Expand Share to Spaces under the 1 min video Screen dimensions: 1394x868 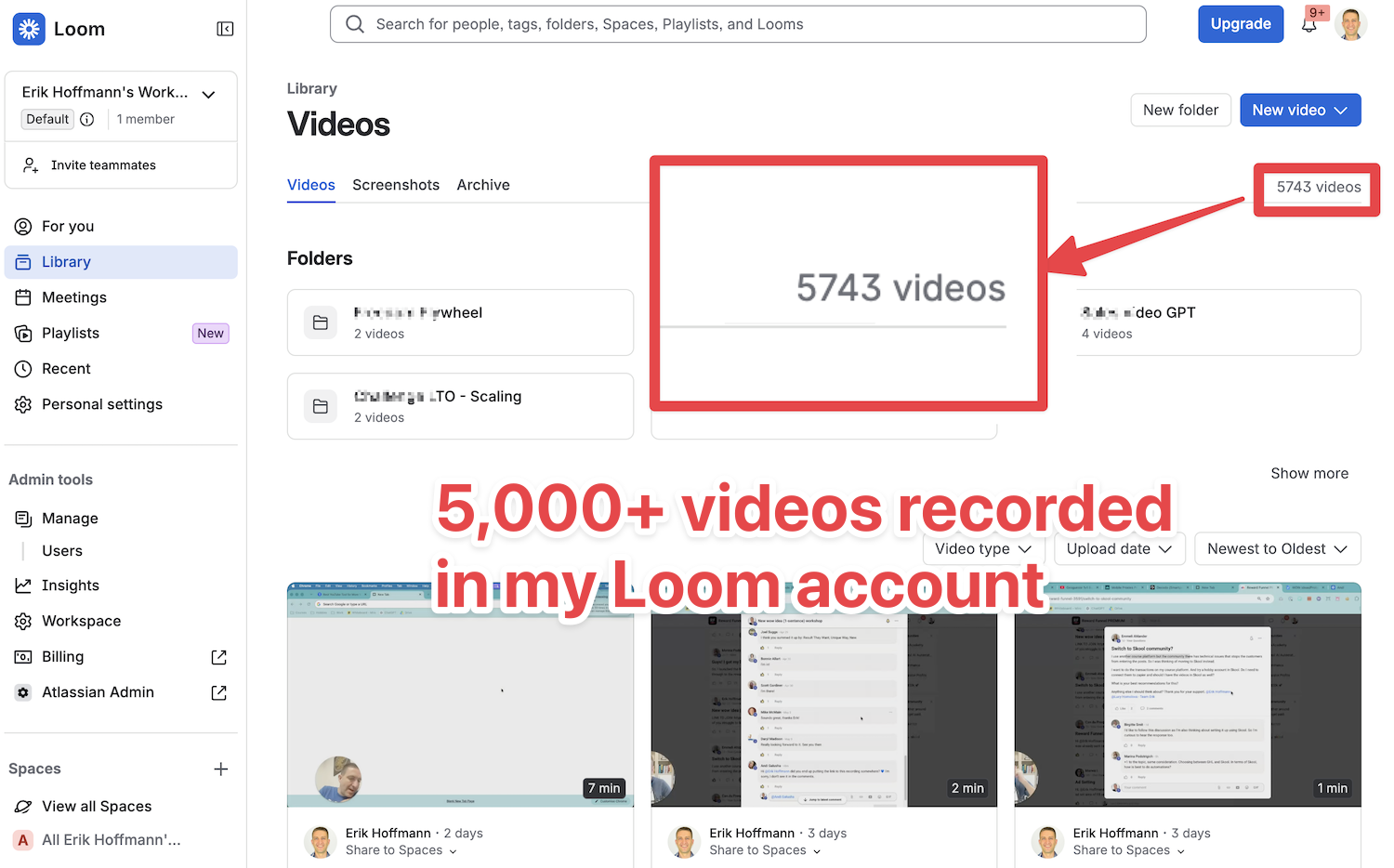(x=1129, y=850)
